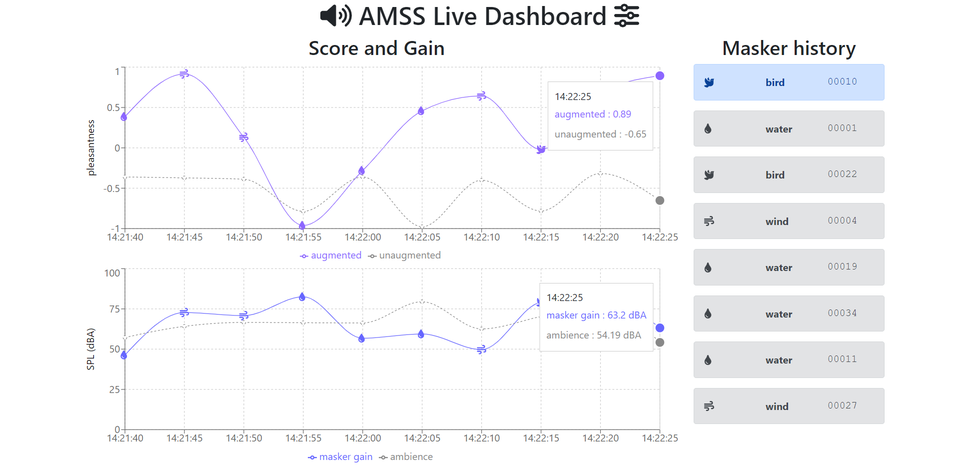
Task: Click the augmented data point at 14:21:45
Action: (184, 73)
